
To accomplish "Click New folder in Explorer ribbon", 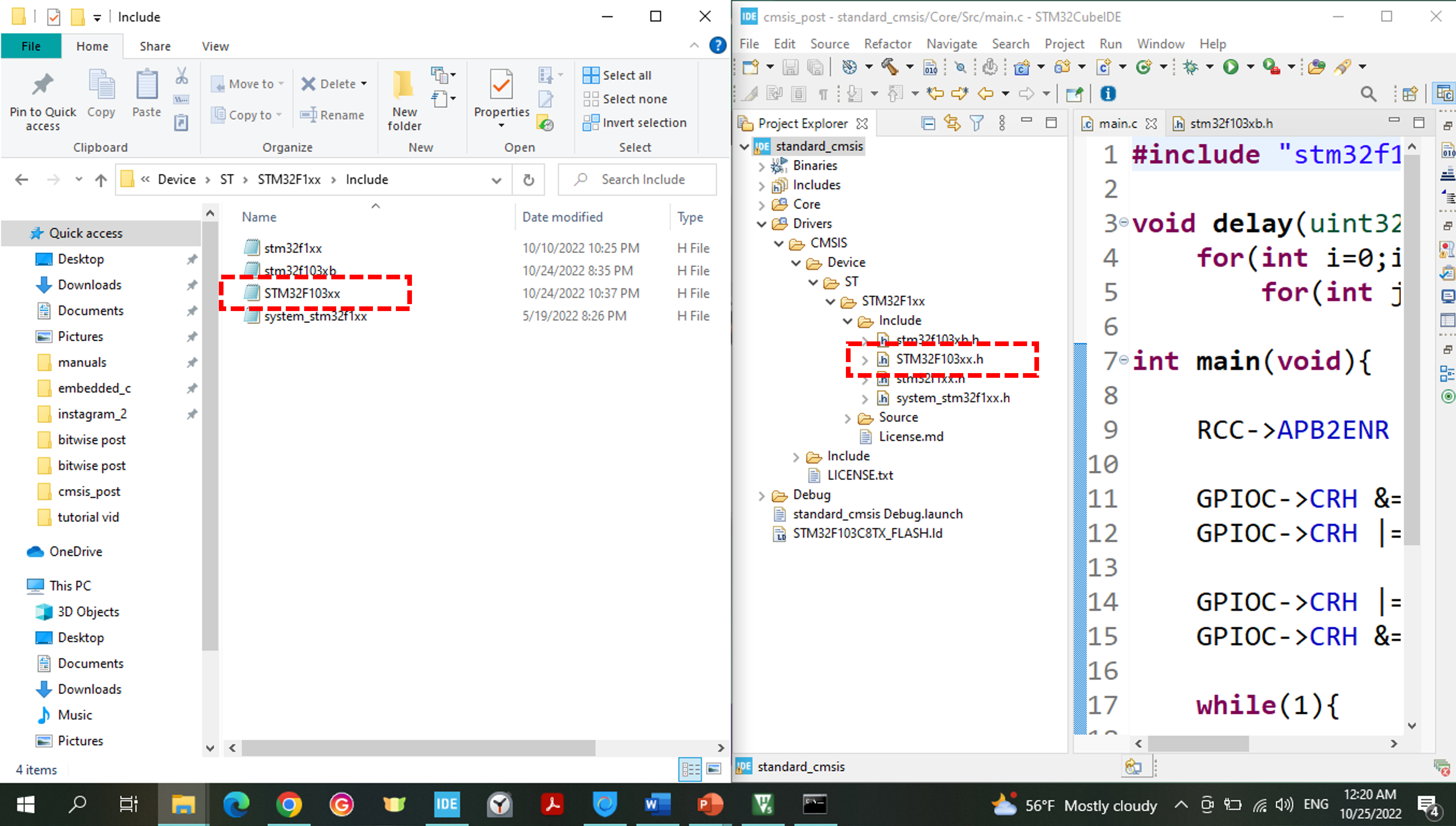I will point(404,101).
